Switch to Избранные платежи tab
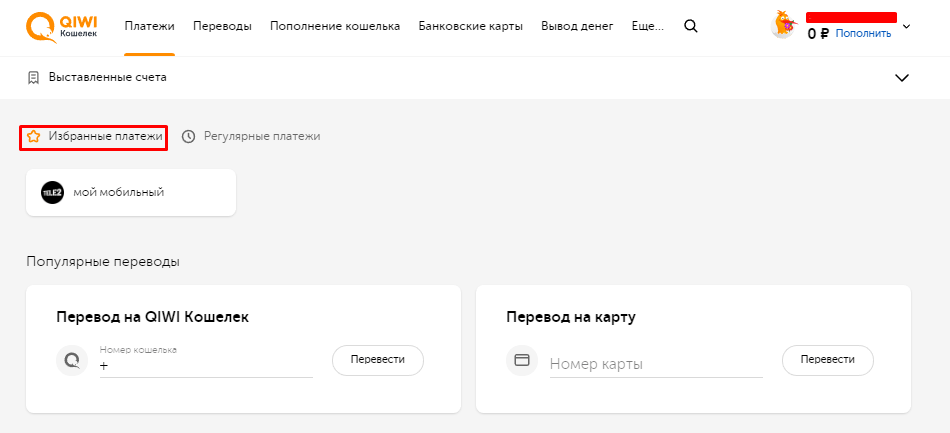The image size is (950, 433). coord(95,137)
